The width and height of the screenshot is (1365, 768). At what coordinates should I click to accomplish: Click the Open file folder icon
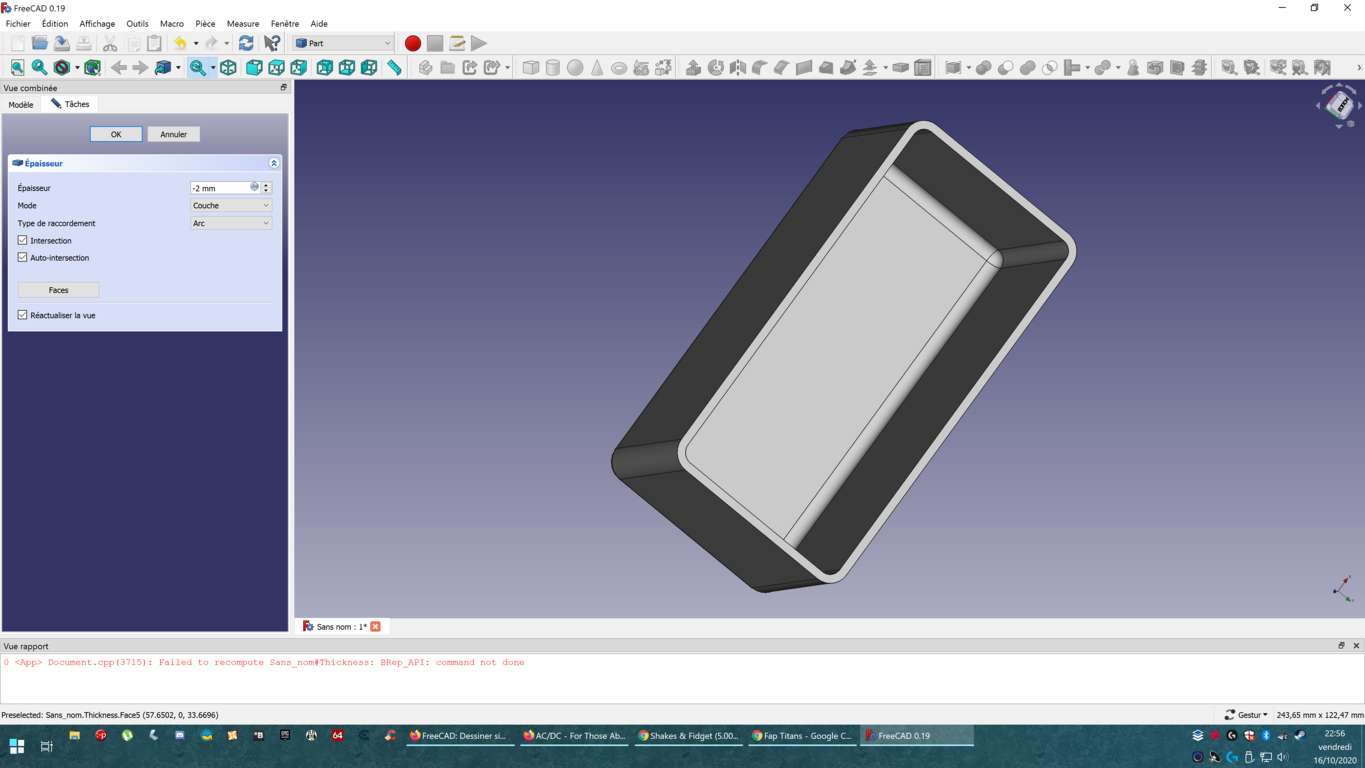(39, 43)
